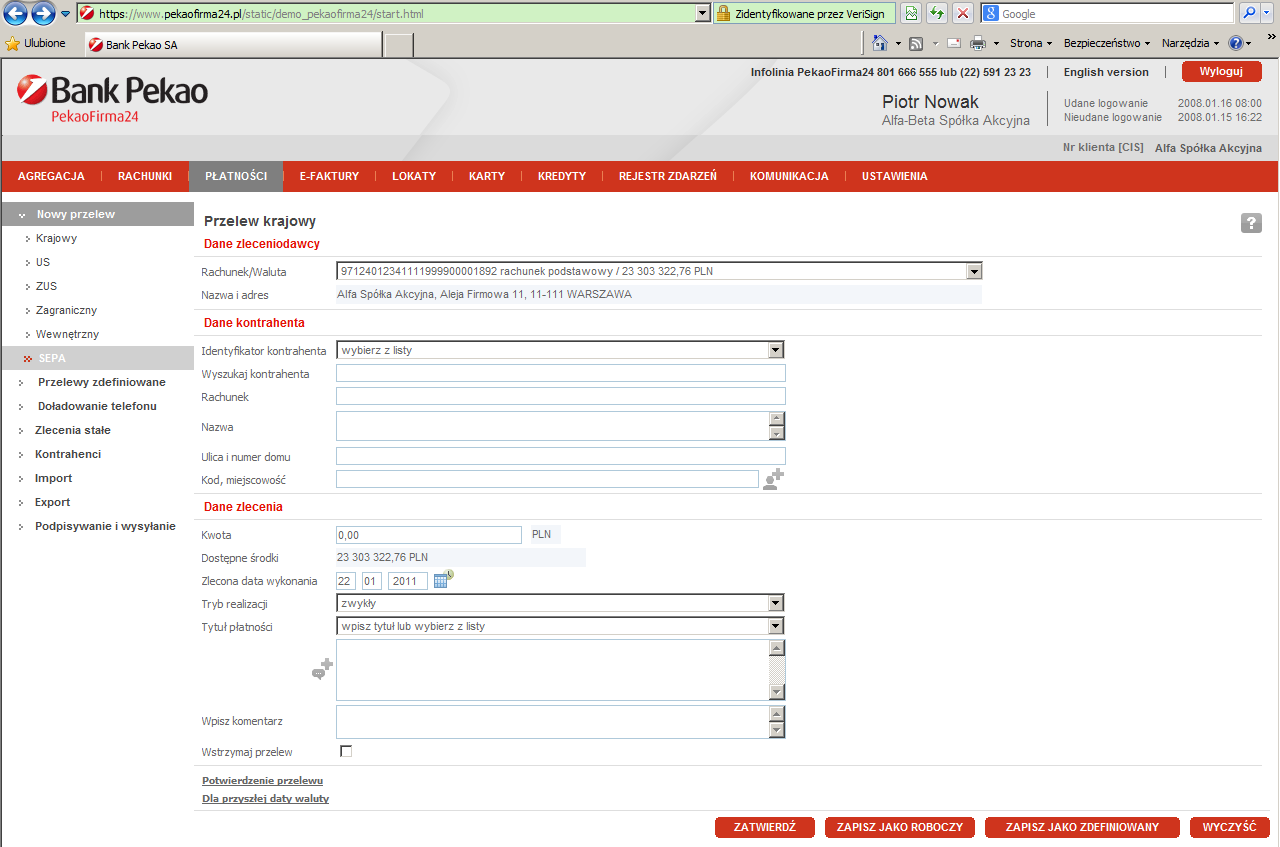Click the Wyloguj button
1280x847 pixels.
(x=1221, y=72)
